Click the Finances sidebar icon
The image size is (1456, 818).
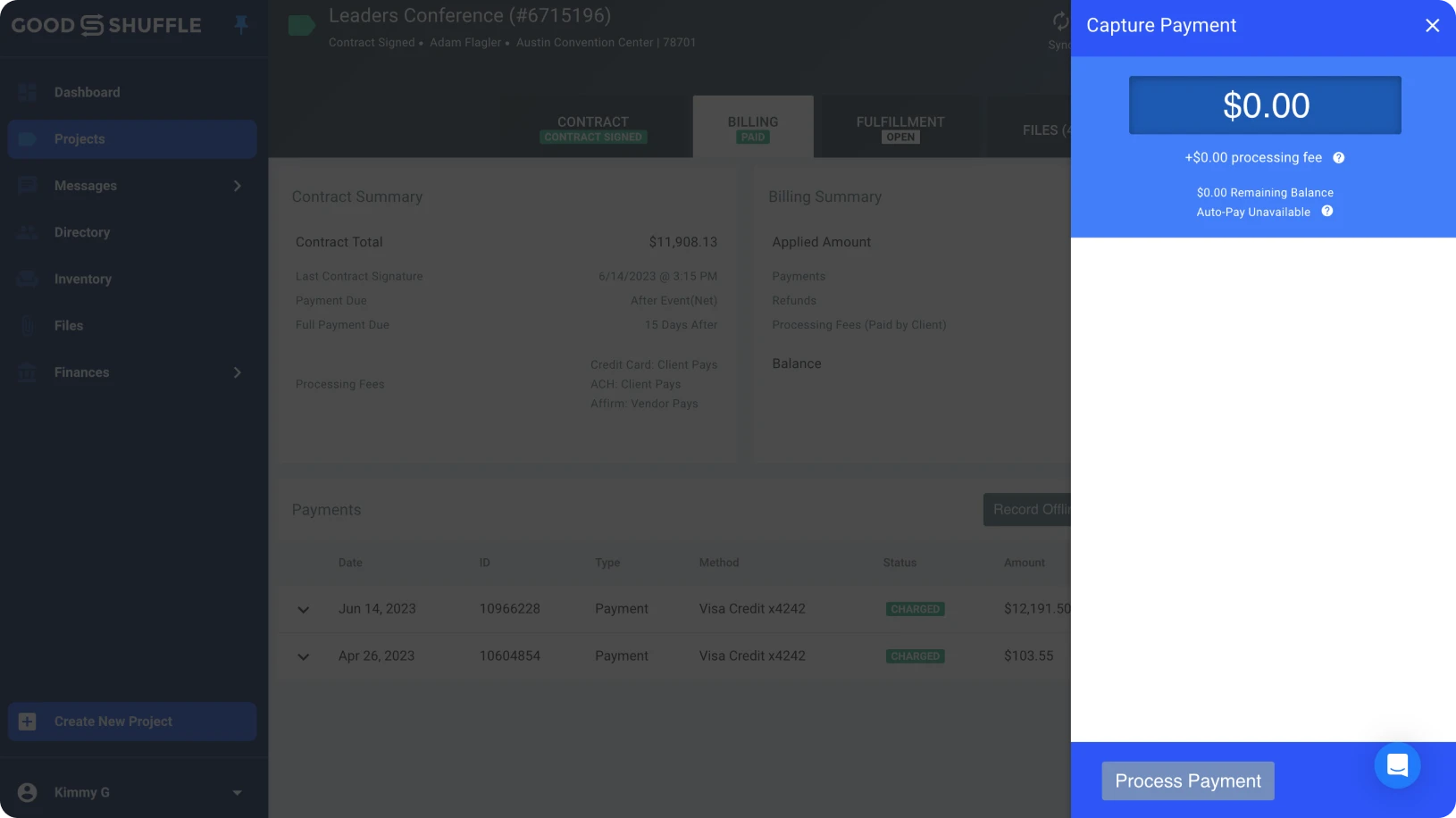coord(28,372)
